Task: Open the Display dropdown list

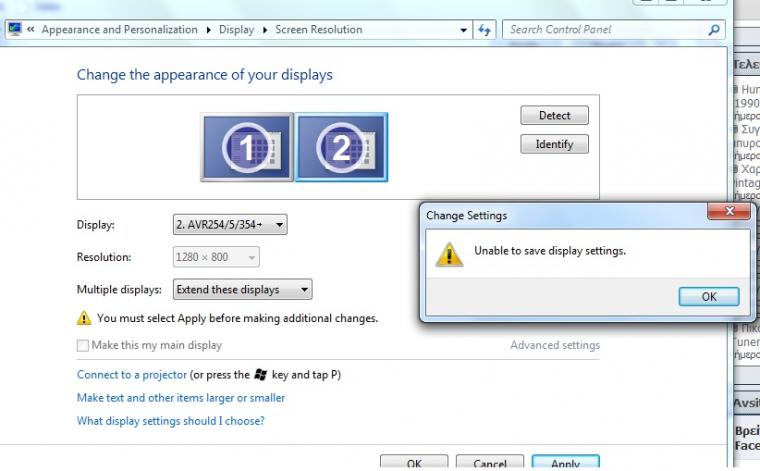Action: coord(230,225)
